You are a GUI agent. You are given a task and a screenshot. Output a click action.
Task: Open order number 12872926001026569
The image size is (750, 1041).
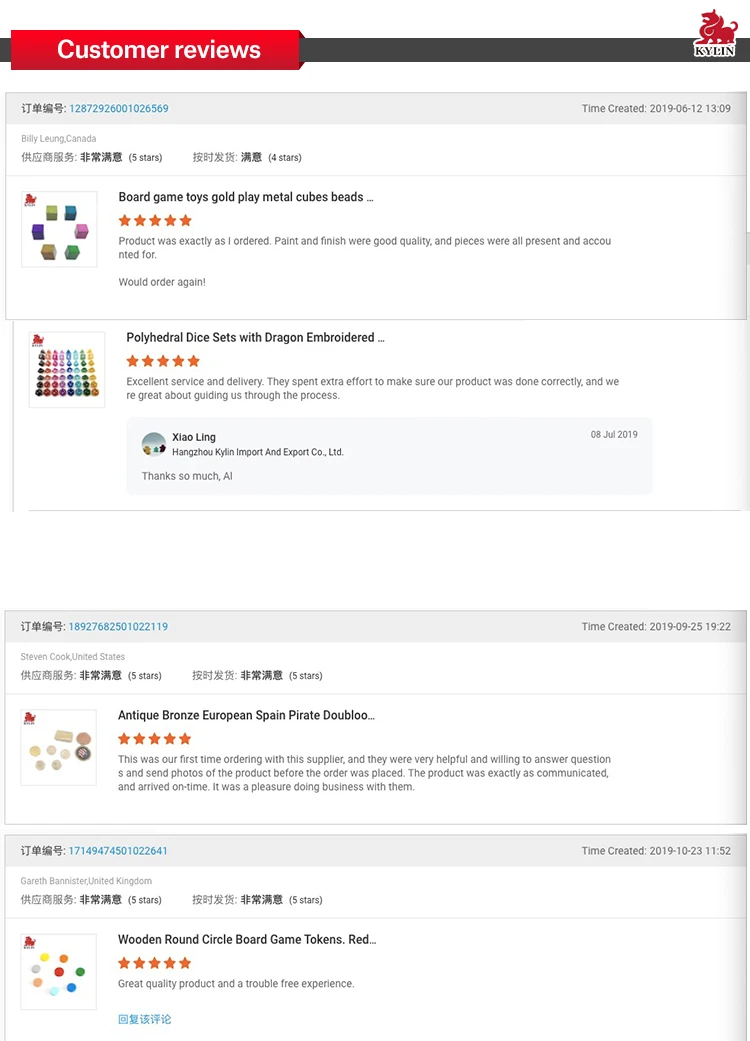118,109
